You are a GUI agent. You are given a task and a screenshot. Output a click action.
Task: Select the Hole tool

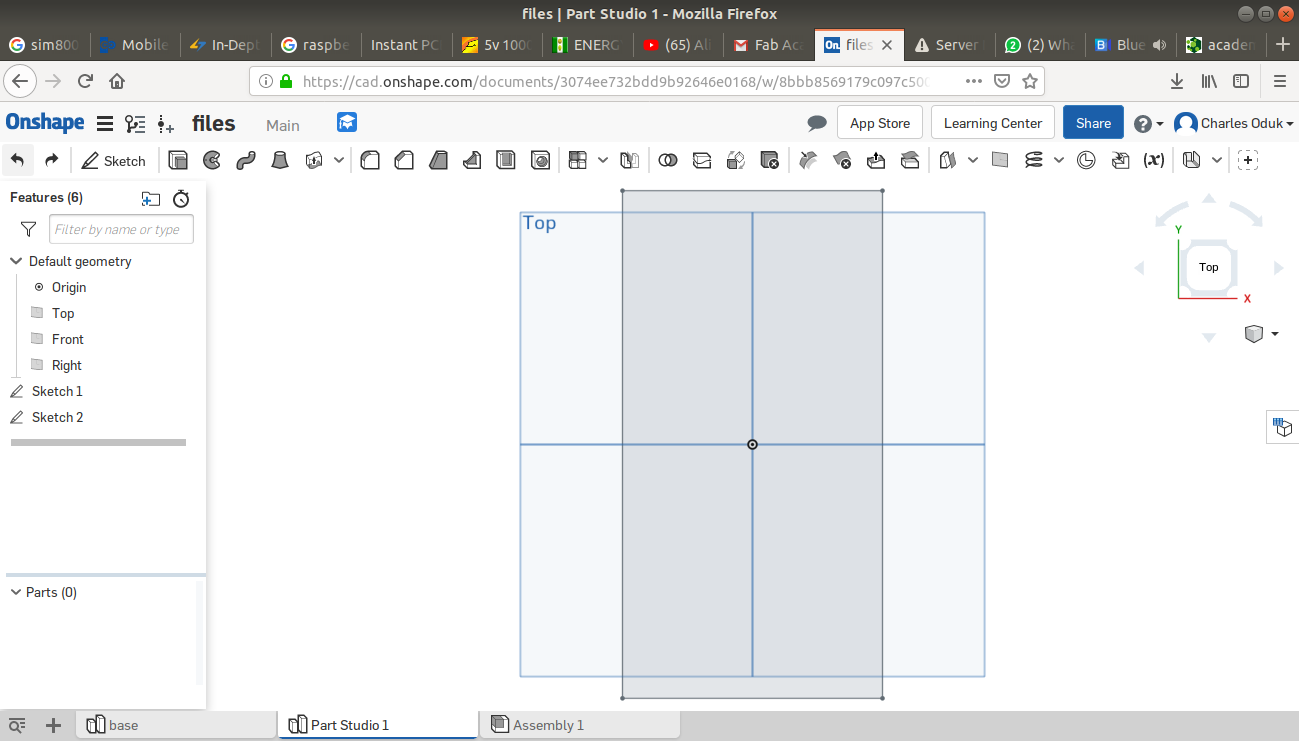(540, 160)
